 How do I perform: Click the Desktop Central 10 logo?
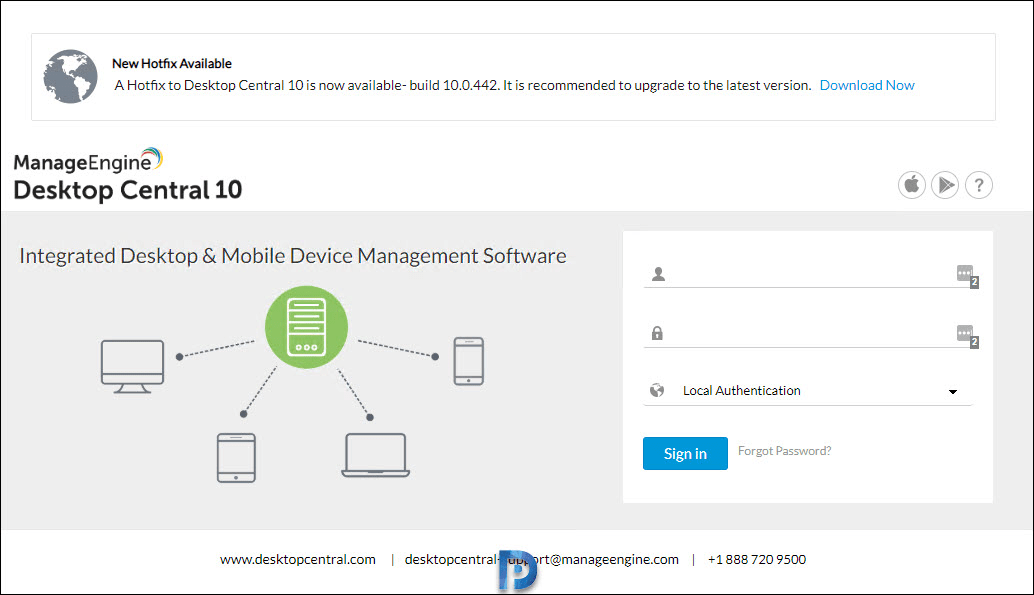(126, 175)
